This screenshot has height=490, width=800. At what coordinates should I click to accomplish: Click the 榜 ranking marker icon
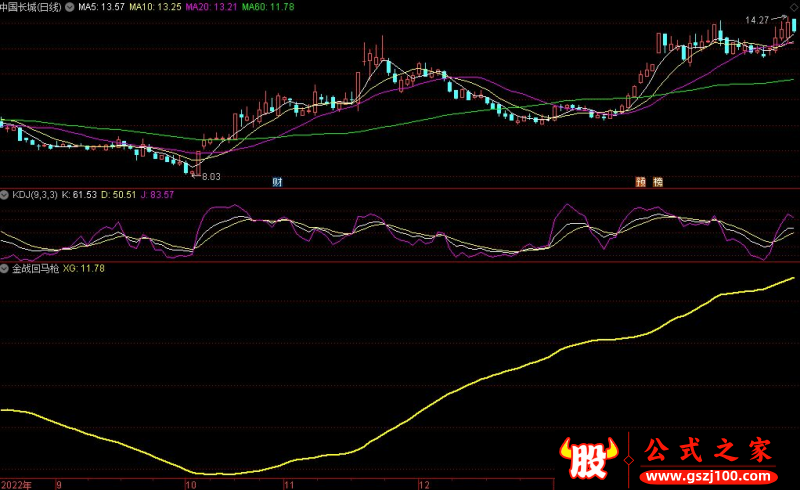[657, 182]
